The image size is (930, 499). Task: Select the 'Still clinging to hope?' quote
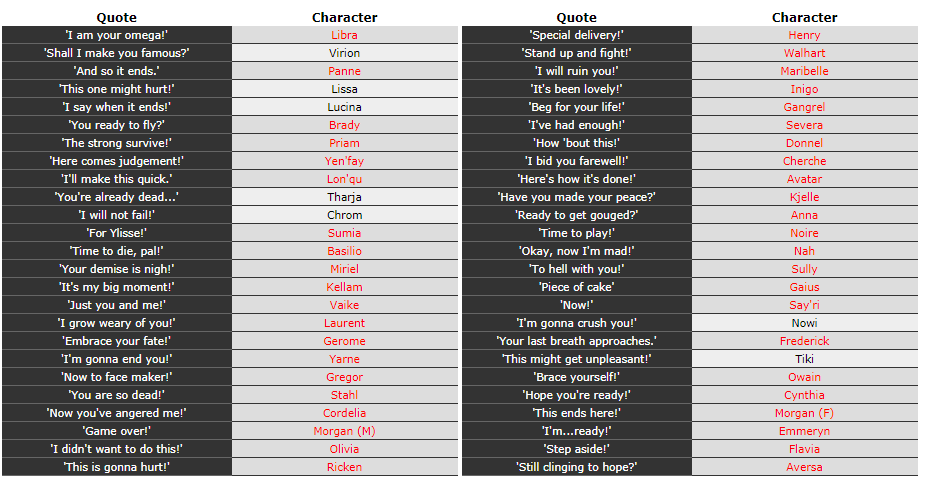click(577, 467)
